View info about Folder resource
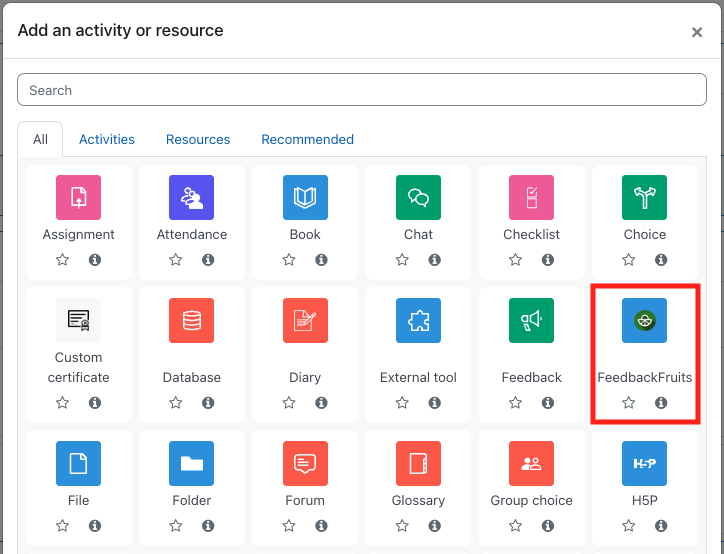The width and height of the screenshot is (724, 554). (208, 526)
